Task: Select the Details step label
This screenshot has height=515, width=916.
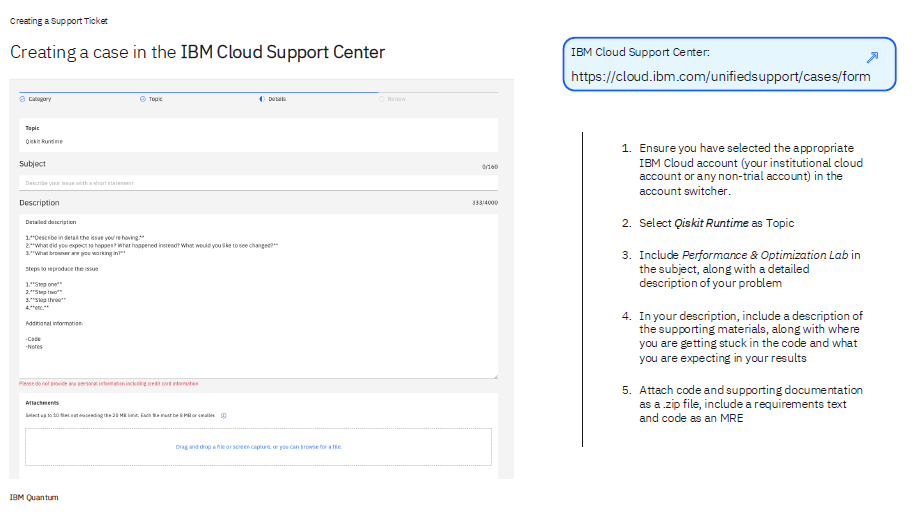Action: (277, 99)
